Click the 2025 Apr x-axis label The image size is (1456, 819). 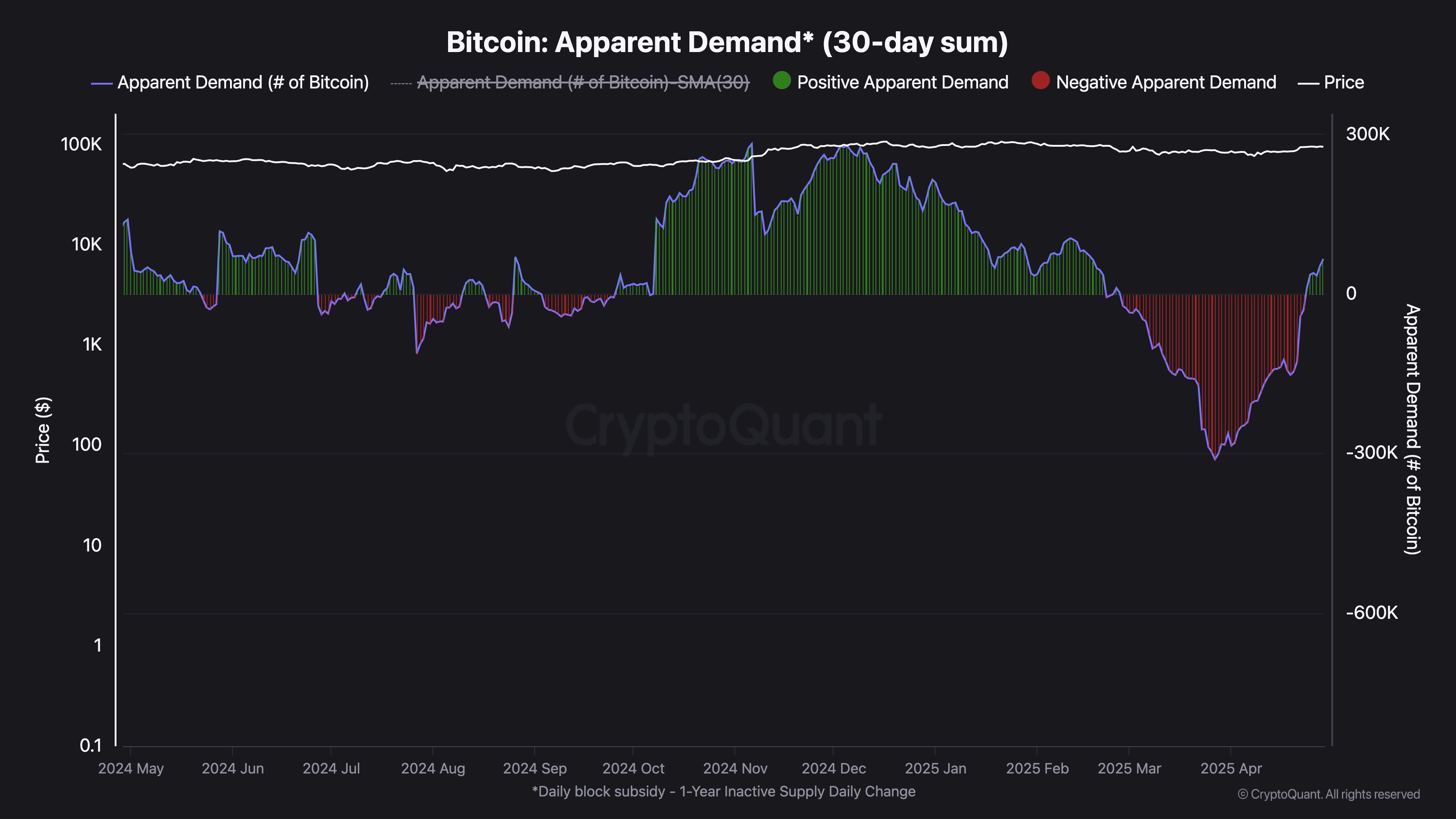(1230, 768)
